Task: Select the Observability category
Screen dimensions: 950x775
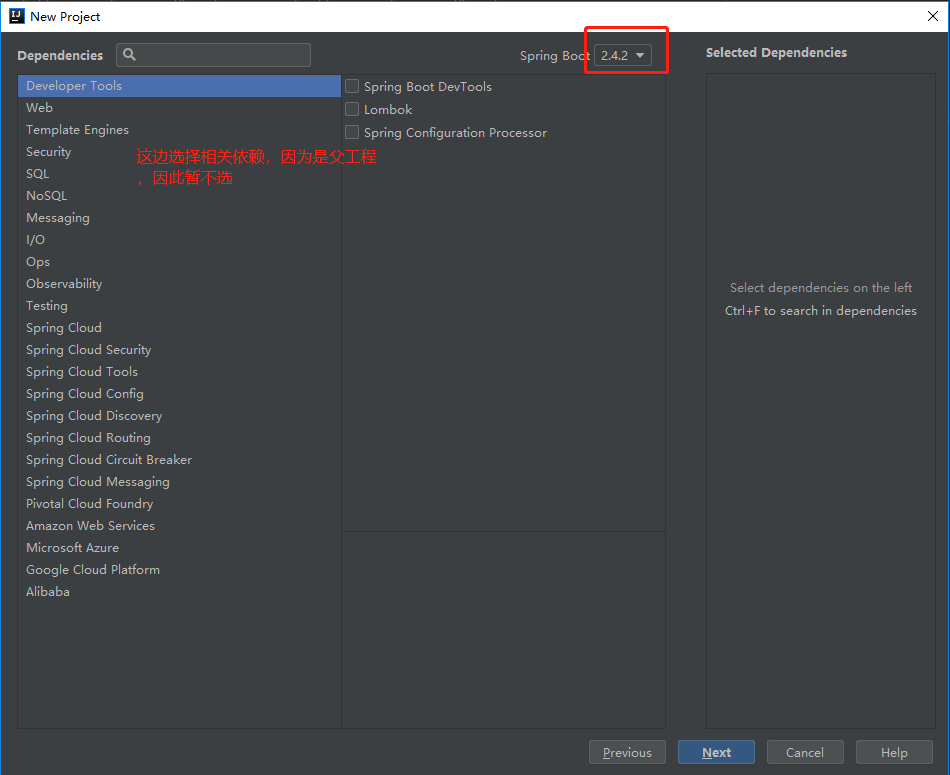Action: coord(179,284)
